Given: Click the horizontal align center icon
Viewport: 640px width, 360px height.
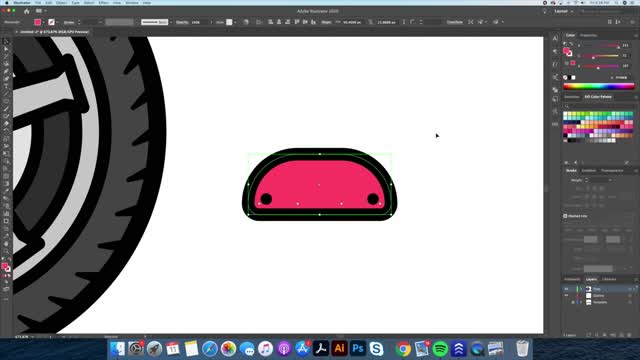Looking at the screenshot, I should 279,22.
